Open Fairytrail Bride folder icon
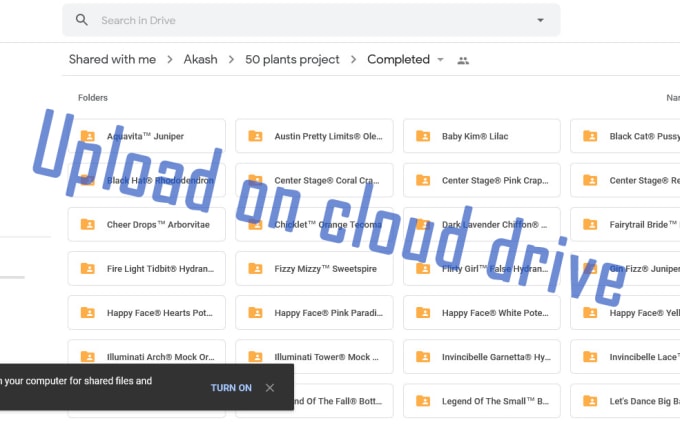Image resolution: width=680 pixels, height=425 pixels. click(590, 224)
